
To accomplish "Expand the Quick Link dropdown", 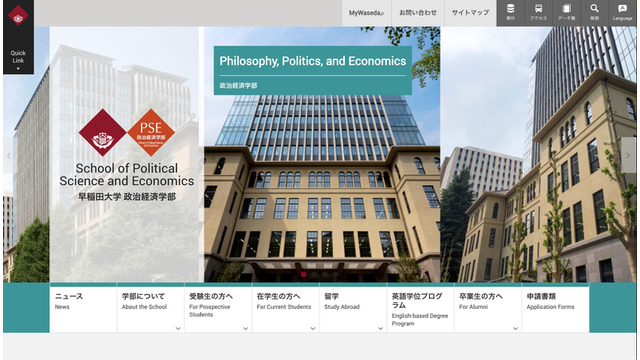I will pos(18,60).
